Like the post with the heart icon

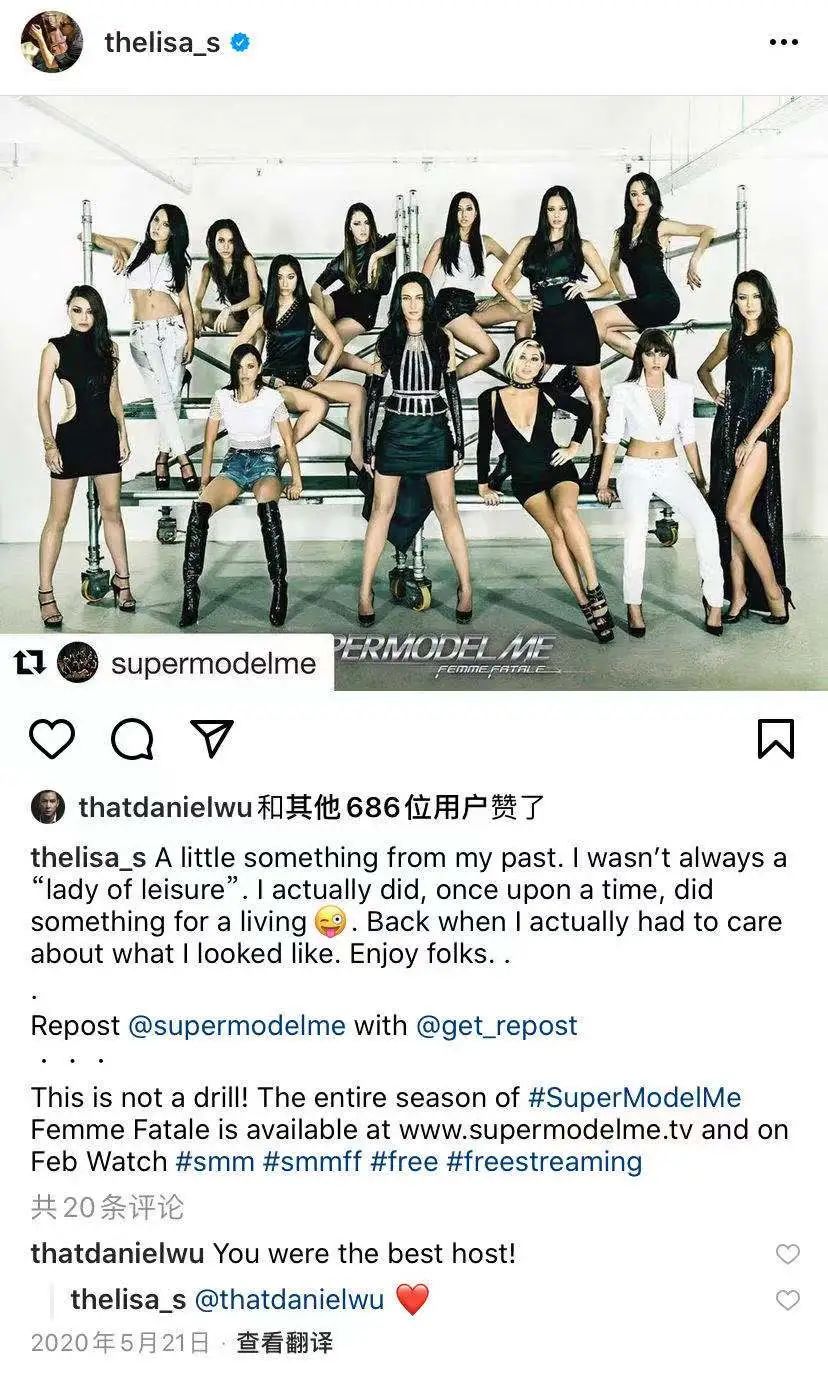click(52, 739)
